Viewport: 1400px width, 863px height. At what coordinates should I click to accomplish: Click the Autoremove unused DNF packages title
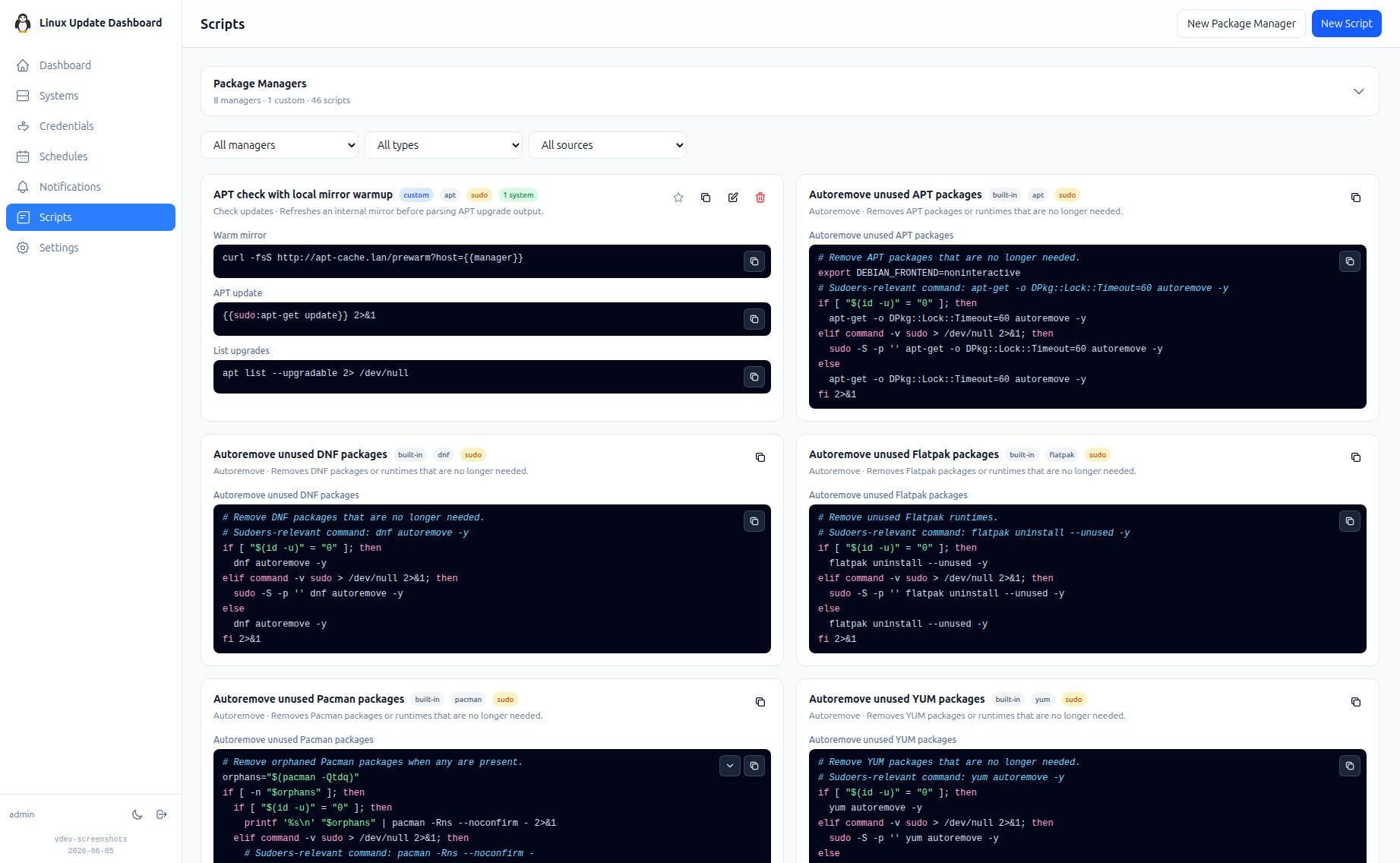[x=300, y=454]
